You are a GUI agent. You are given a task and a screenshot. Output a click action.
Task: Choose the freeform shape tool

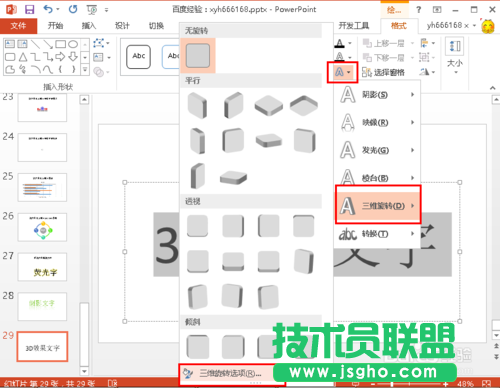[10, 70]
